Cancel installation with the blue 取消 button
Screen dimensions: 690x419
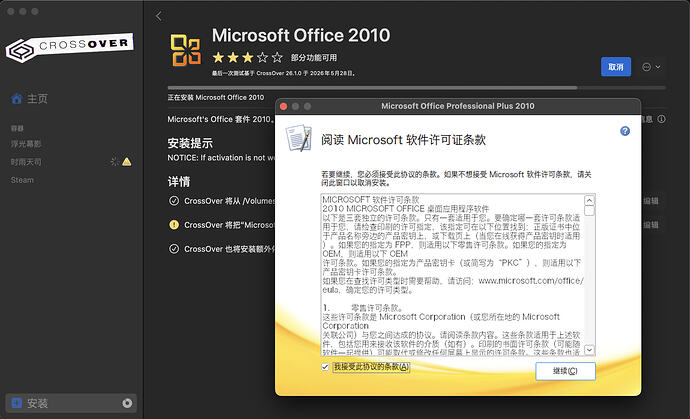[x=616, y=67]
